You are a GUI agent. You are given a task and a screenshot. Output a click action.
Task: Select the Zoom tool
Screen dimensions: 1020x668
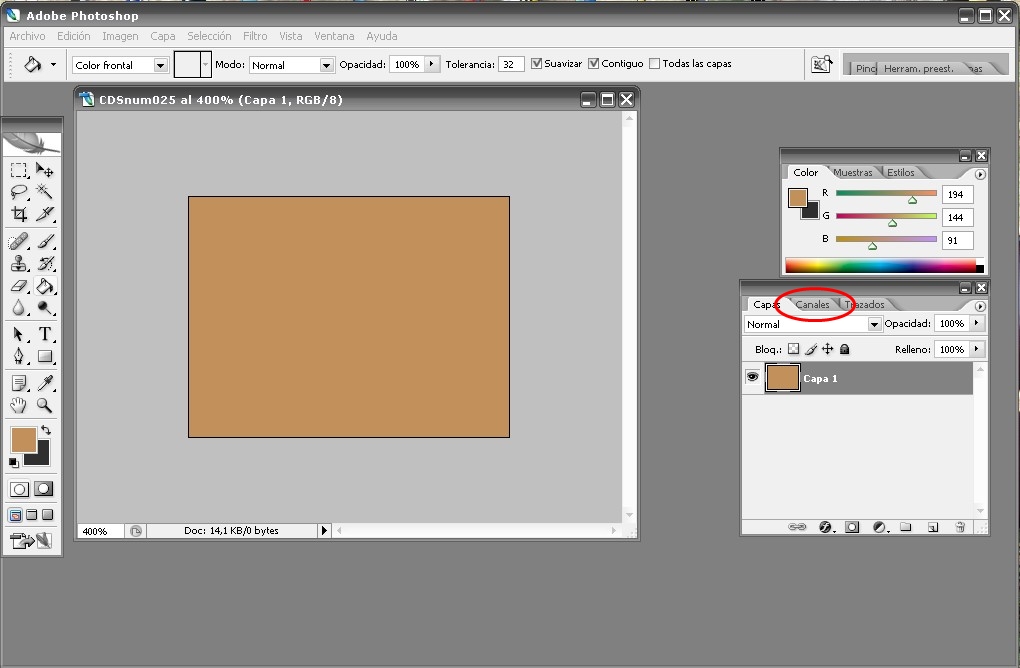click(x=44, y=405)
